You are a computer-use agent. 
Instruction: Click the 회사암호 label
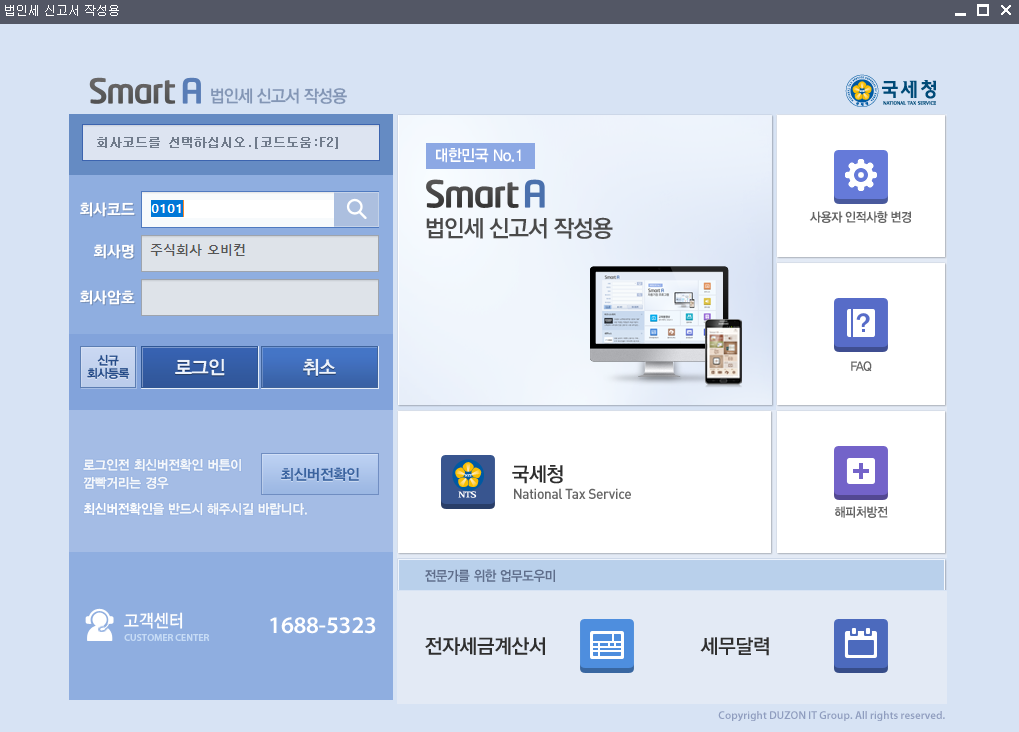coord(107,298)
